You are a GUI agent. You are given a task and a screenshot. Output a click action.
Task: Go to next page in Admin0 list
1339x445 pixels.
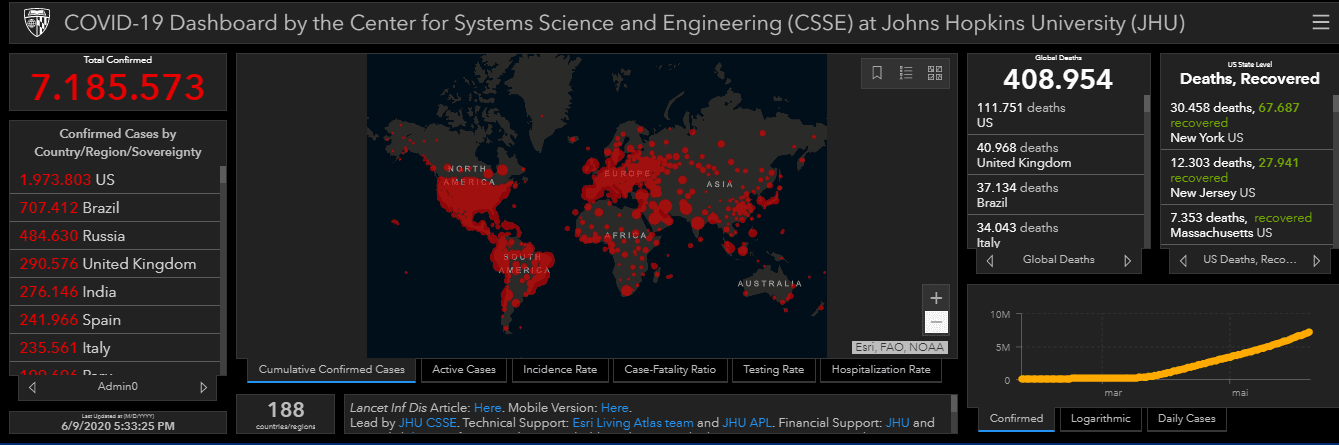point(204,387)
